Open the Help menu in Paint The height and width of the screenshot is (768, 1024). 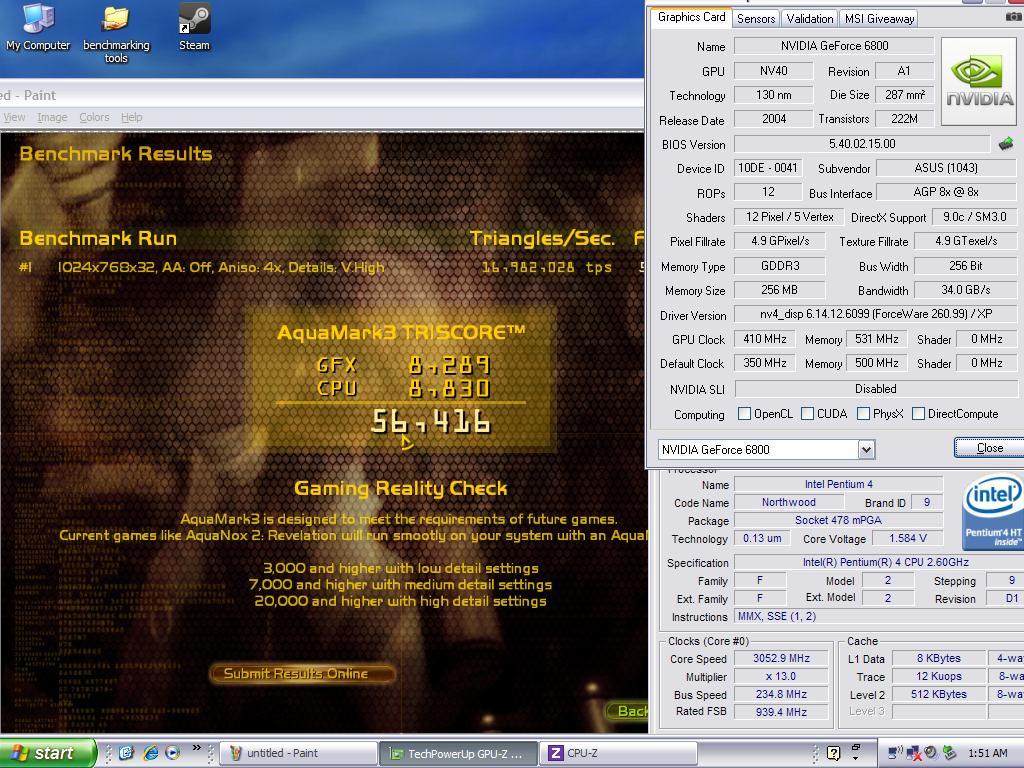[131, 118]
